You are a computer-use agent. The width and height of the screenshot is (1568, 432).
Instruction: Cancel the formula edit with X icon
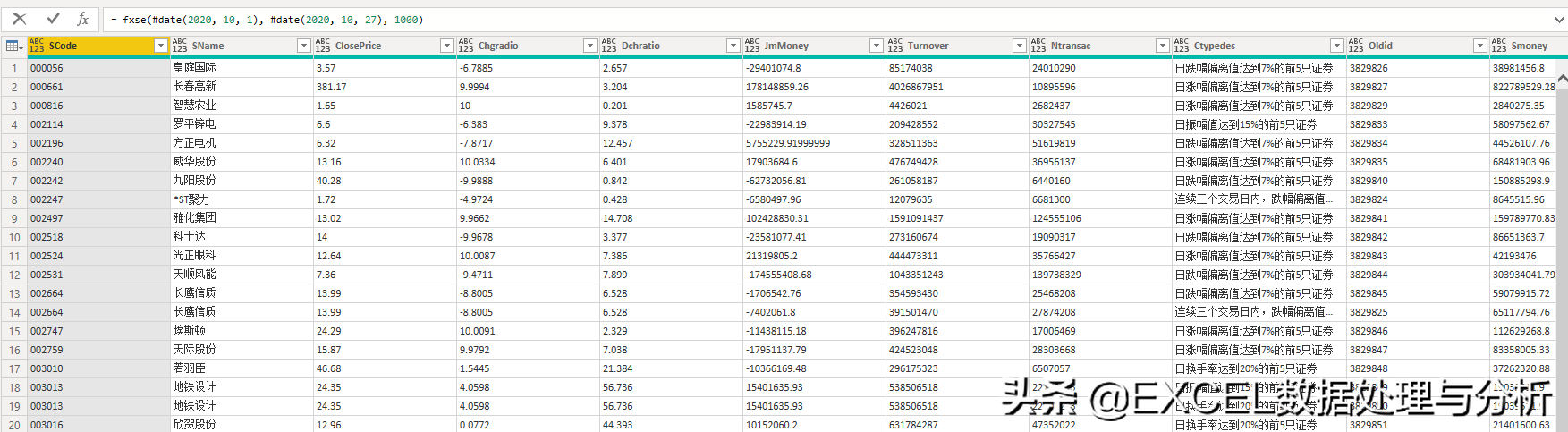(x=20, y=19)
